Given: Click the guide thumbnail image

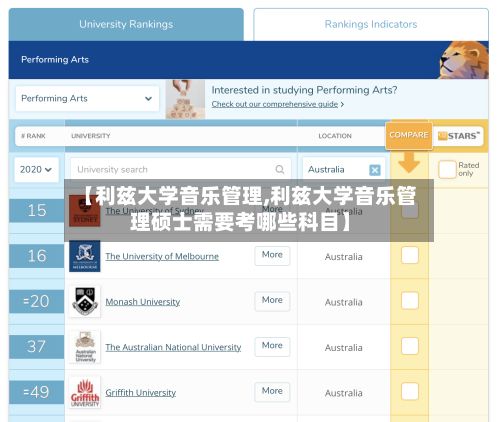Looking at the screenshot, I should [185, 99].
